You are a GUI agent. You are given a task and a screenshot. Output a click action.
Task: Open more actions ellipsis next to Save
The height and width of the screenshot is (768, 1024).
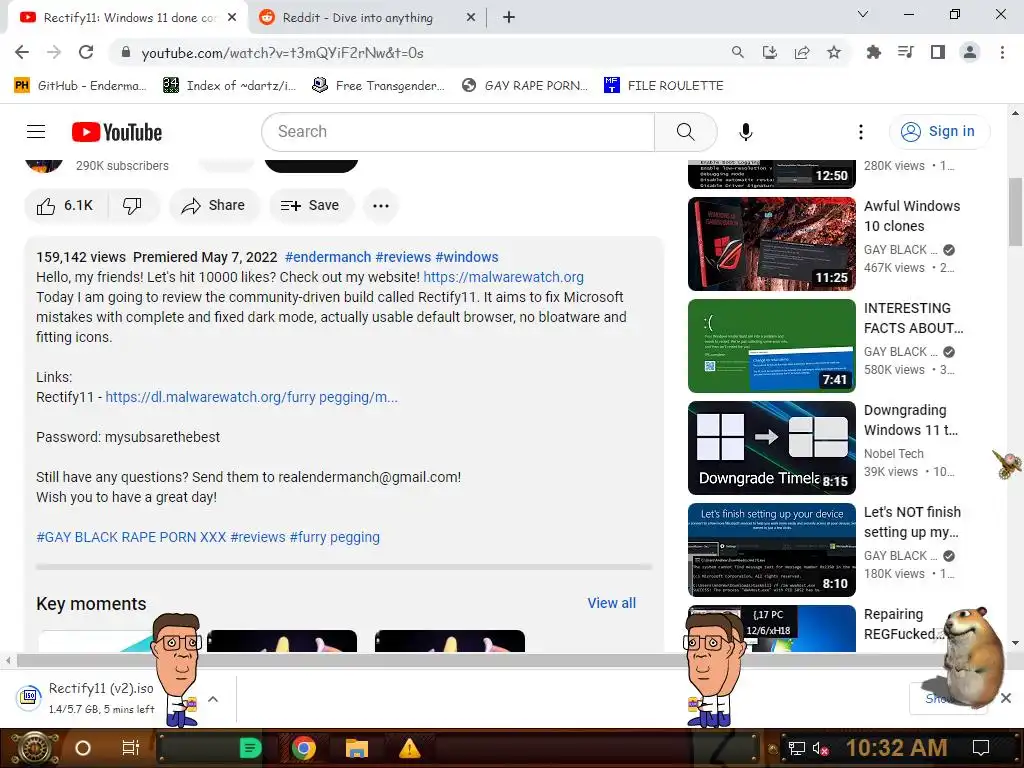(381, 206)
